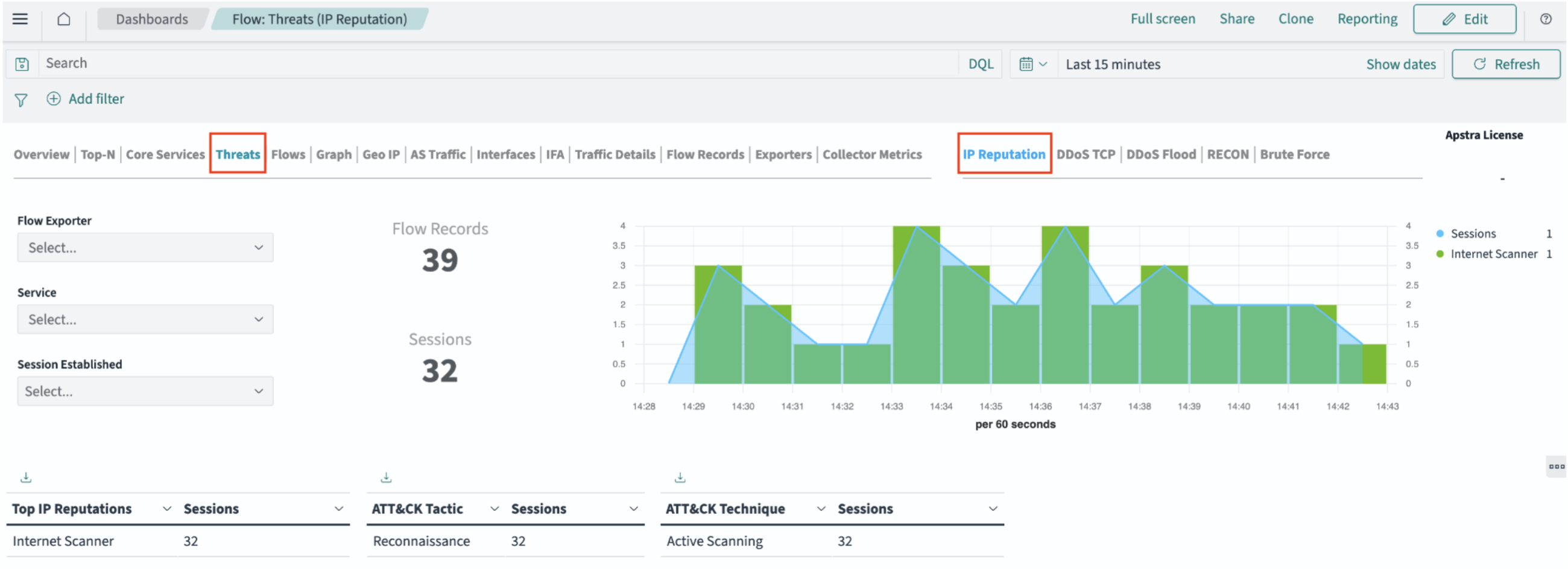Image resolution: width=1568 pixels, height=569 pixels.
Task: Click the Active Scanning table cell
Action: point(714,541)
